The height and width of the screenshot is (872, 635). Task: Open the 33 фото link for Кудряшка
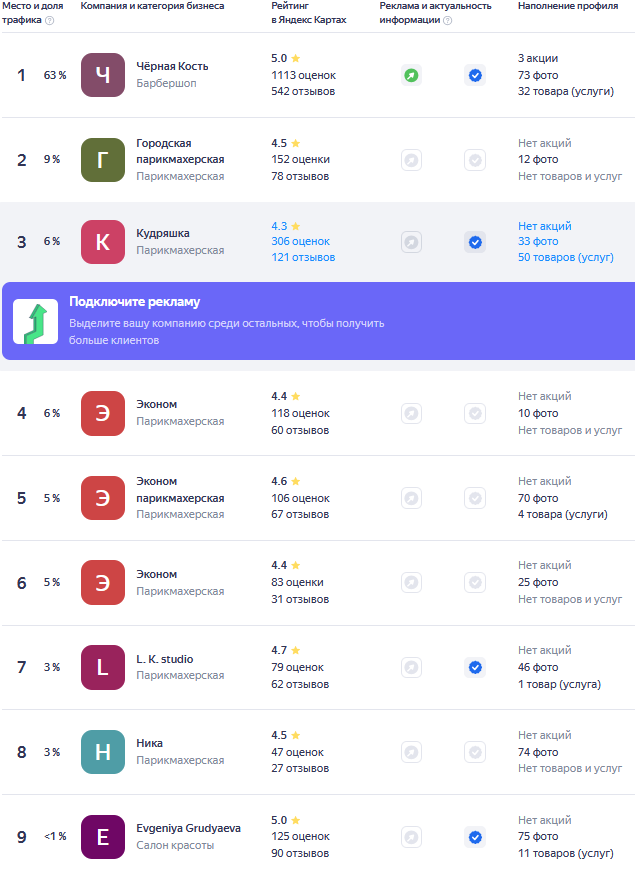538,241
